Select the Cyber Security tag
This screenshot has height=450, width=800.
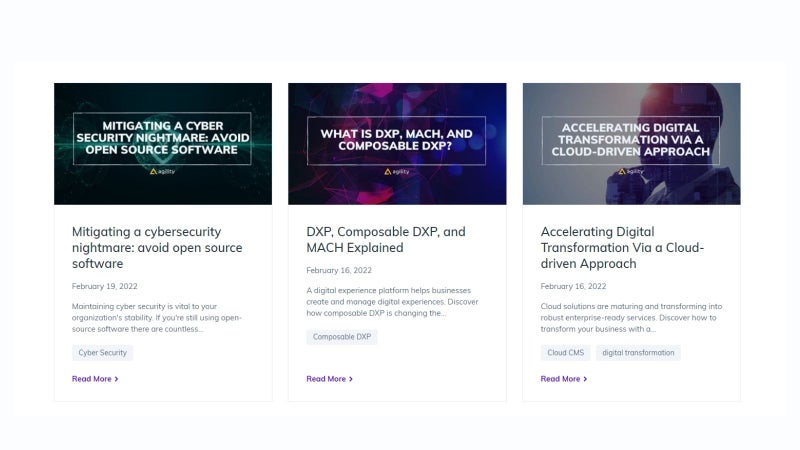click(x=103, y=353)
